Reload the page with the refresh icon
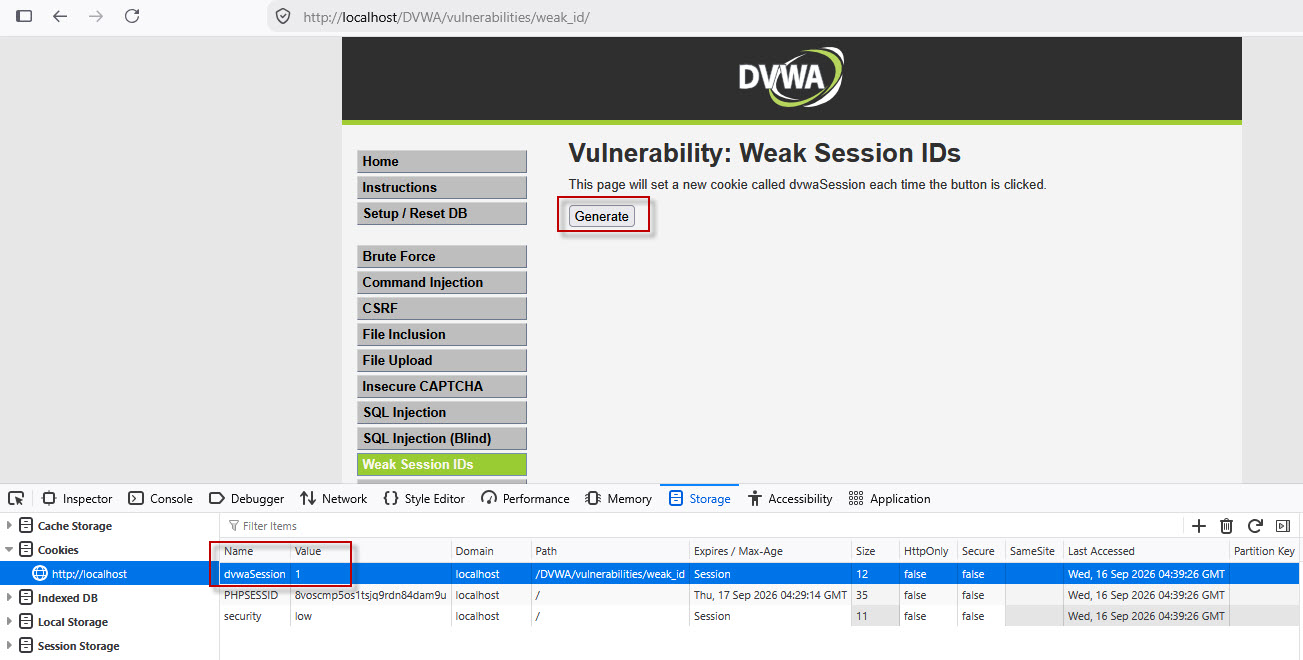The width and height of the screenshot is (1303, 660). point(132,16)
